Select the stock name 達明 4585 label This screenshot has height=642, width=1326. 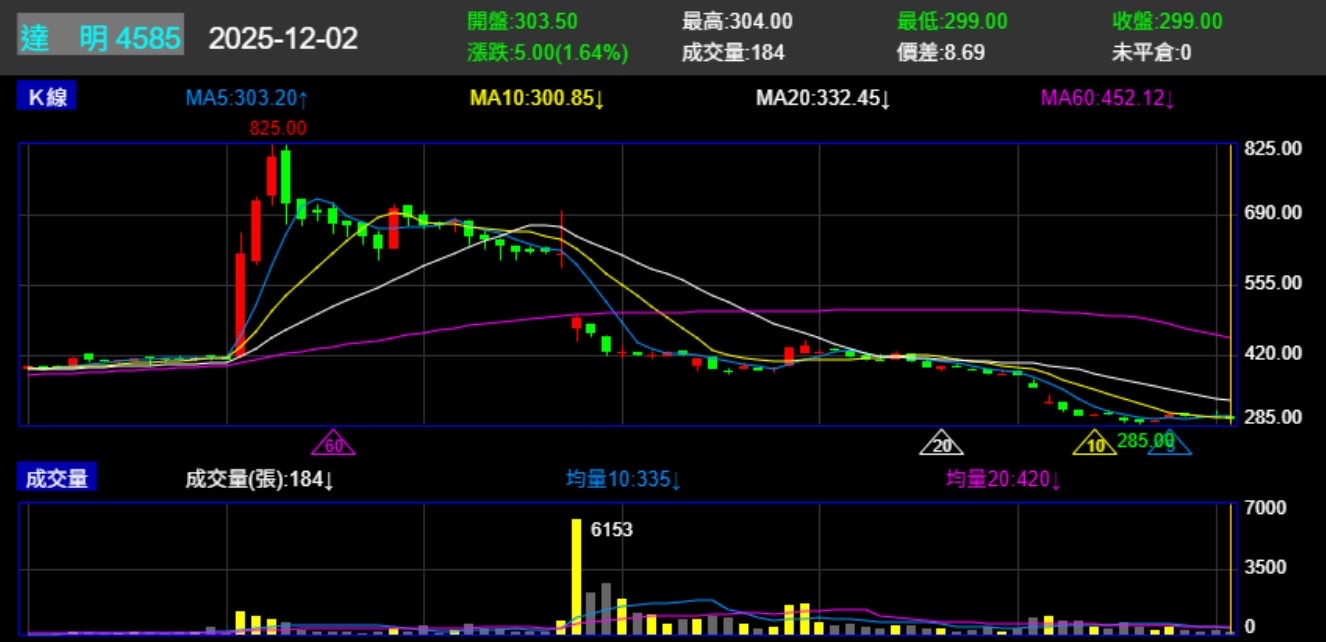[x=101, y=38]
